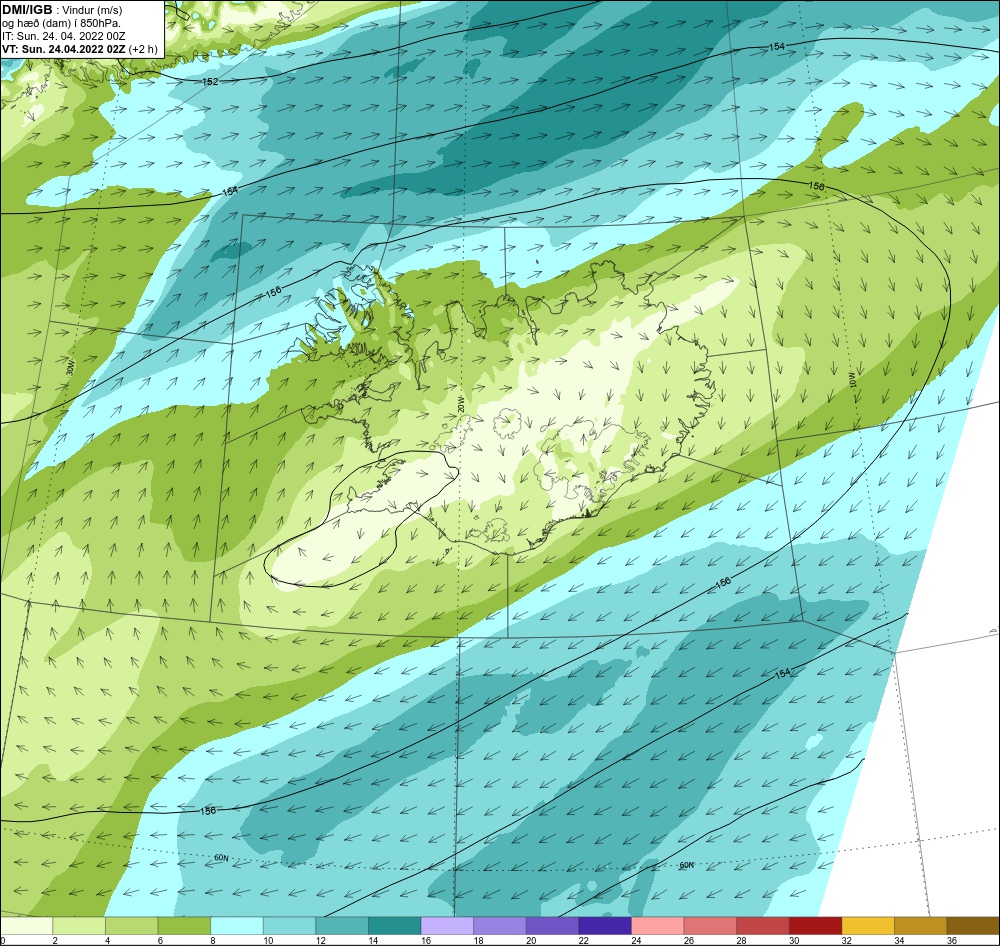This screenshot has width=1000, height=946.
Task: Select the brown above-36 m/s legend swatch
Action: 973,926
